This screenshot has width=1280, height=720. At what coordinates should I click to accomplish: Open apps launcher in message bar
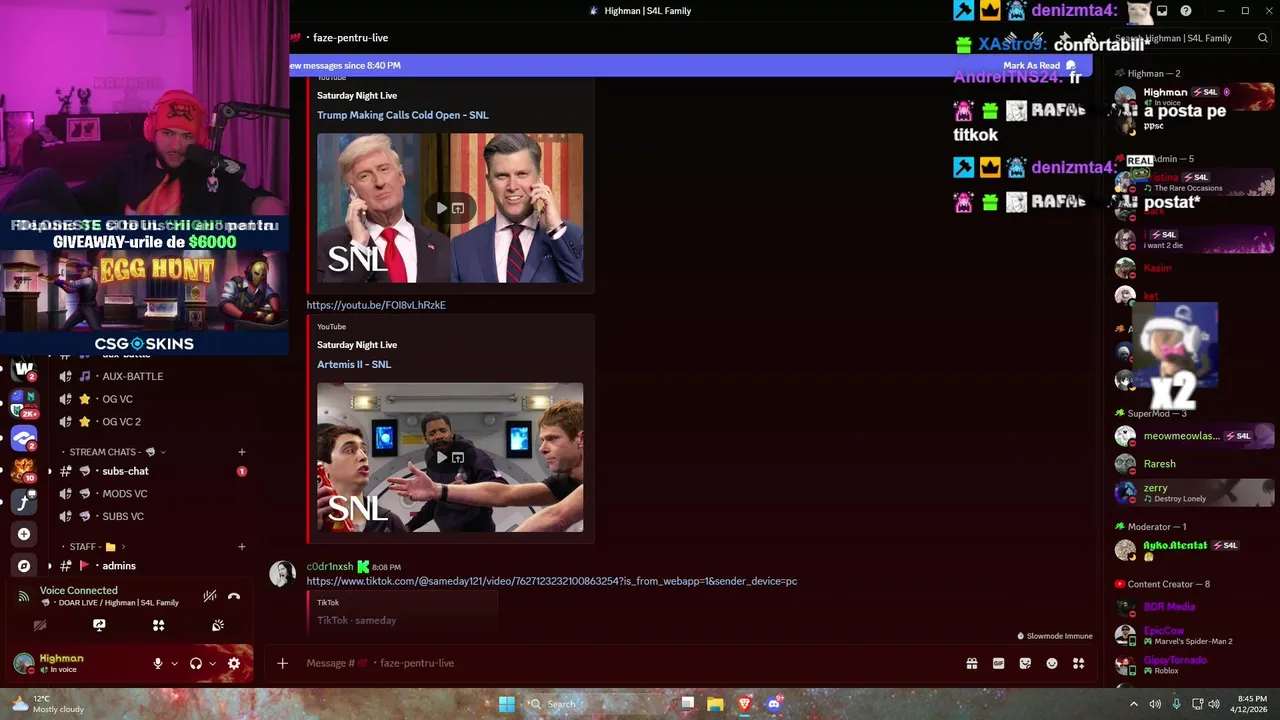pos(1079,663)
